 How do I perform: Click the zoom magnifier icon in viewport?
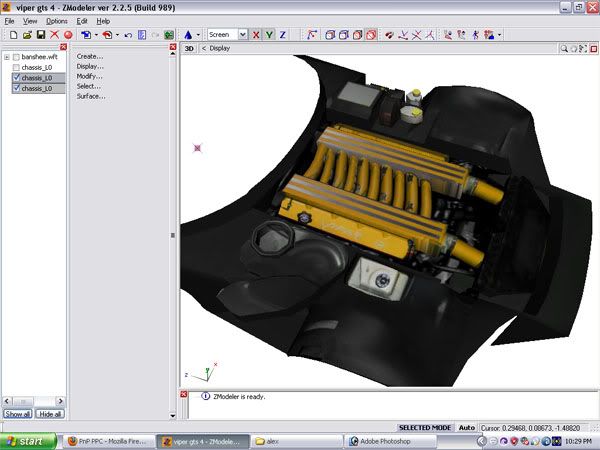point(565,47)
